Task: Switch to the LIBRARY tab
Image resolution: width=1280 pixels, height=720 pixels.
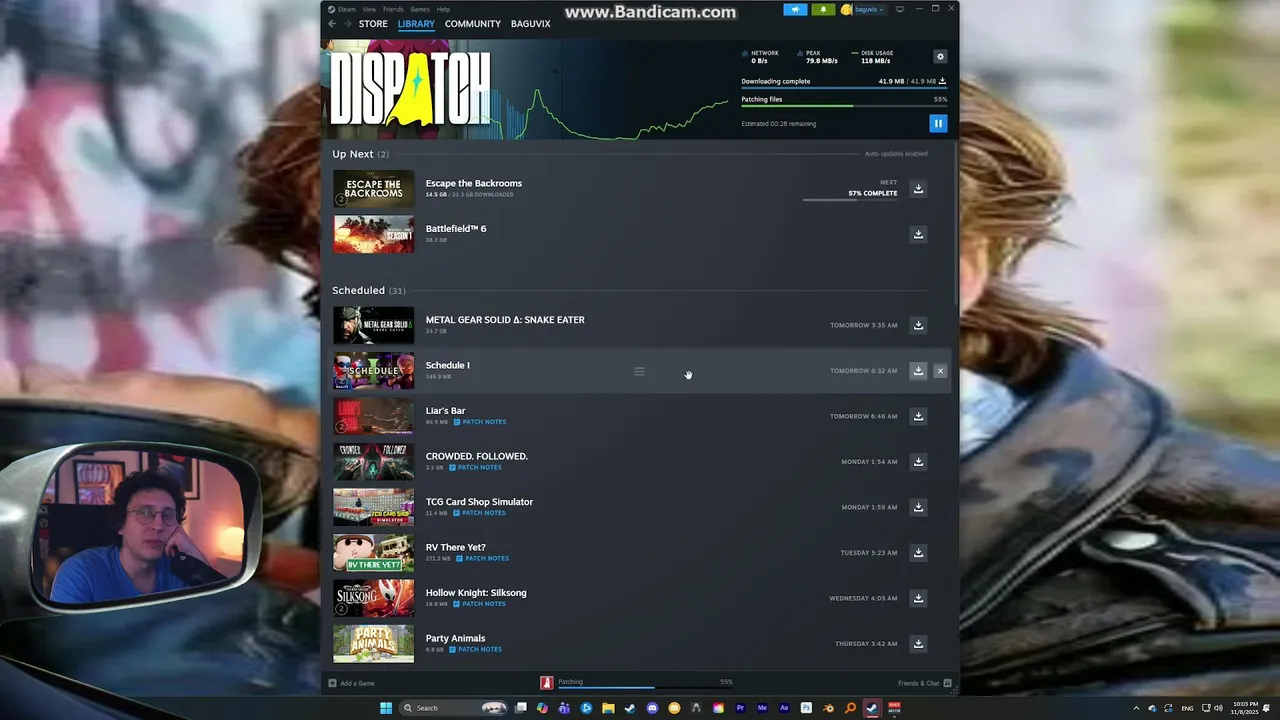Action: [416, 24]
